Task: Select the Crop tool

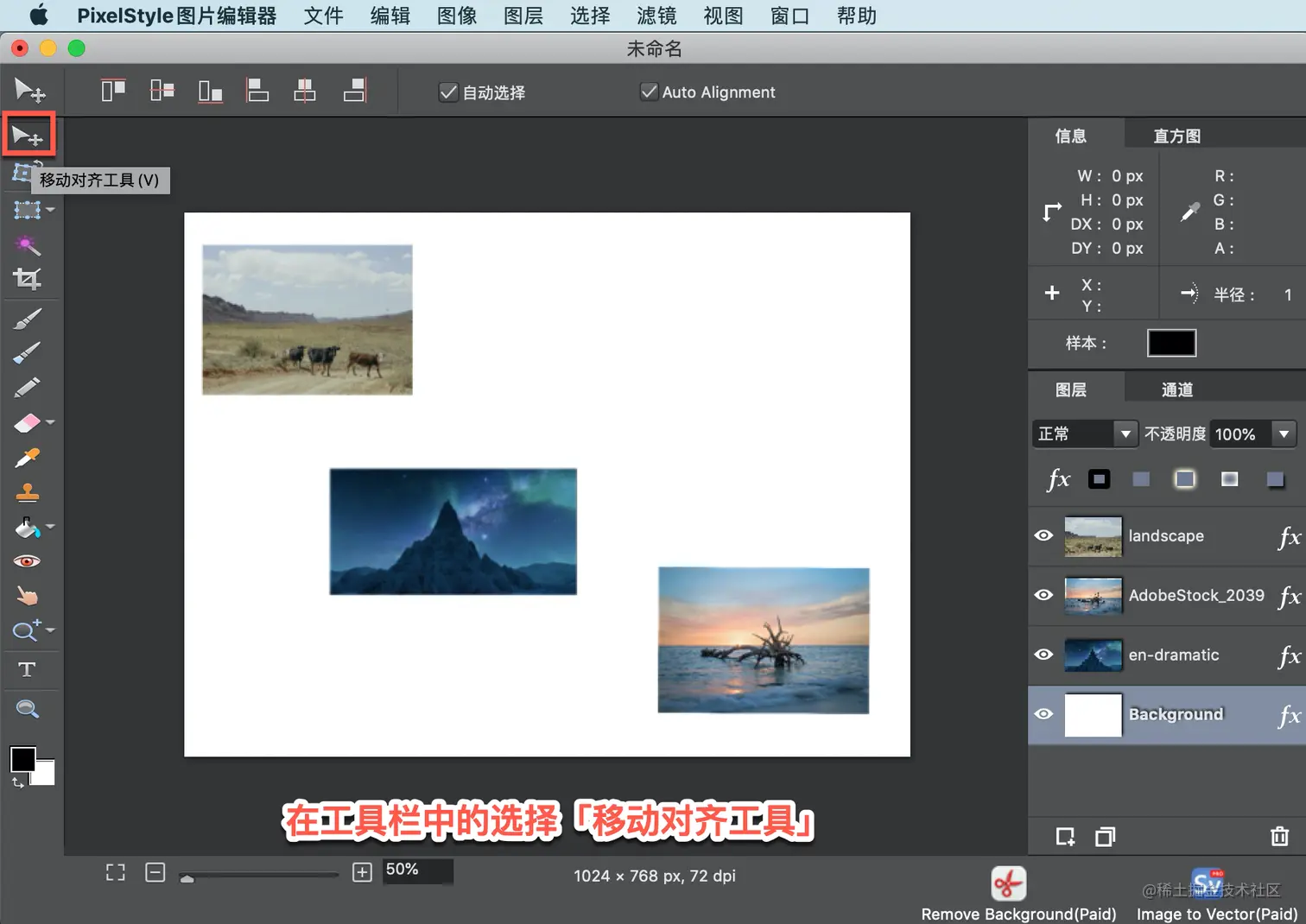Action: [x=27, y=279]
